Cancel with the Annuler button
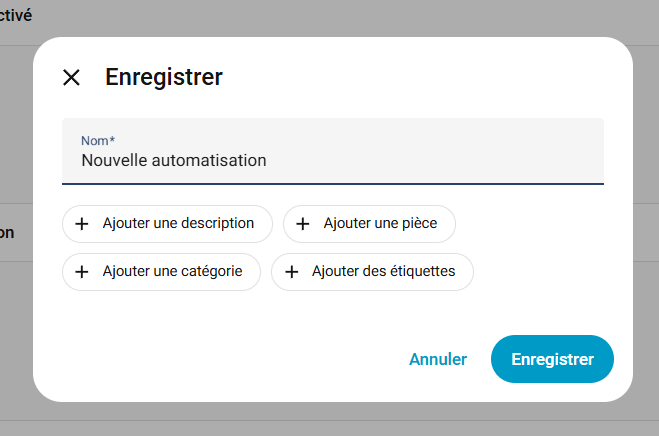659x436 pixels. pyautogui.click(x=438, y=359)
